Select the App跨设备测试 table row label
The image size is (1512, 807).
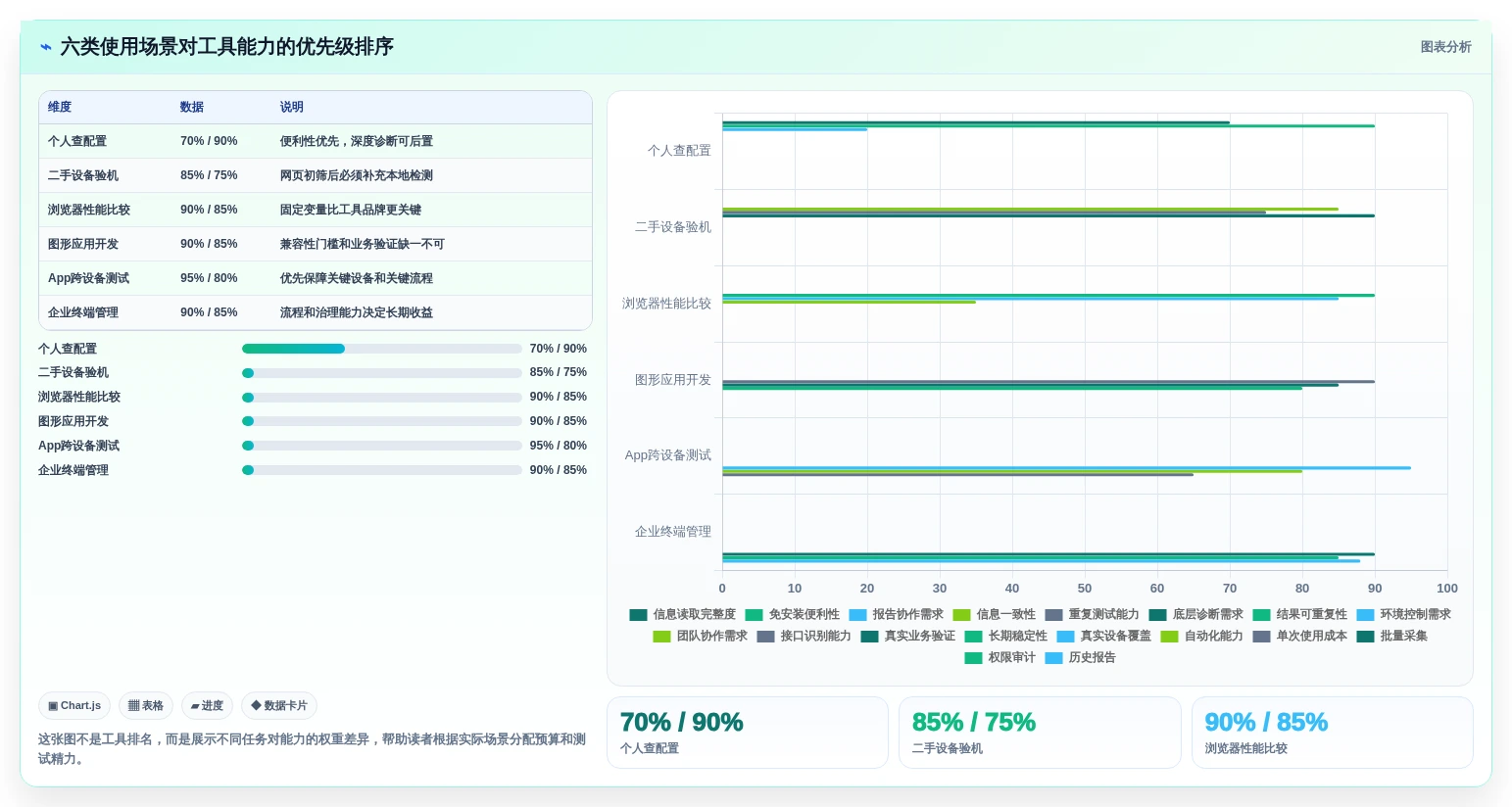point(88,278)
